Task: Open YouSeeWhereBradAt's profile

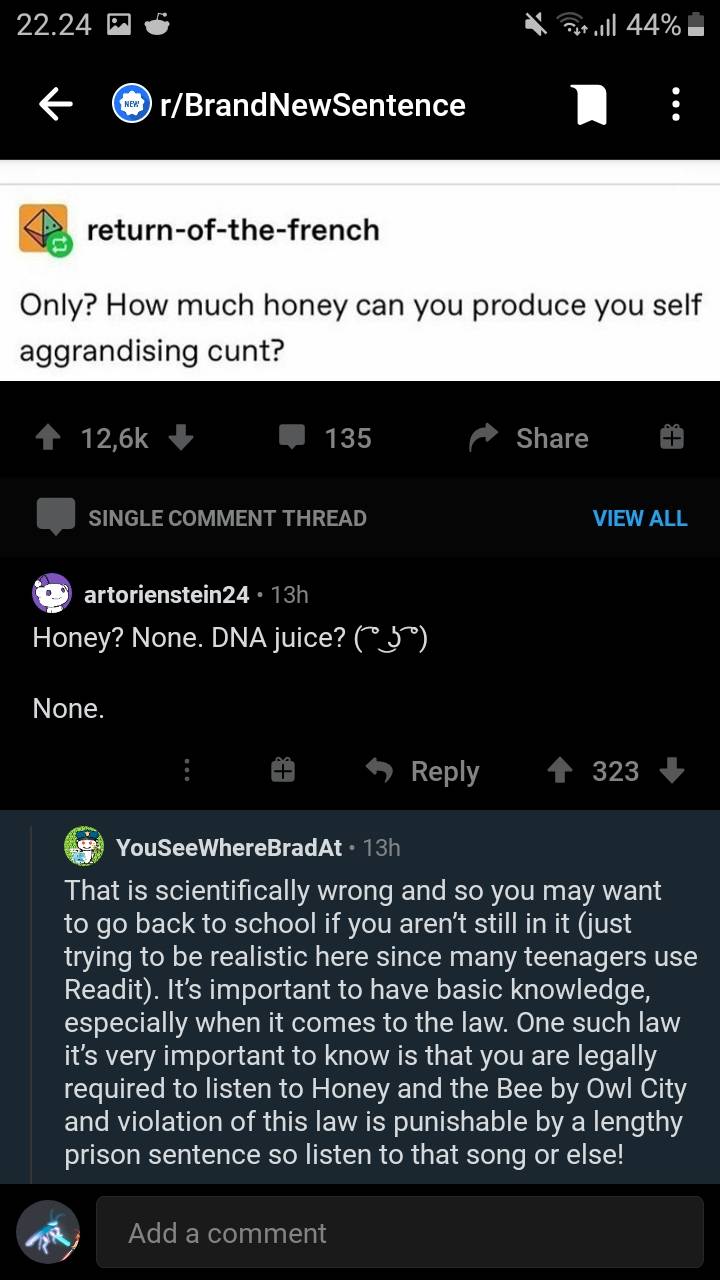Action: [x=229, y=847]
